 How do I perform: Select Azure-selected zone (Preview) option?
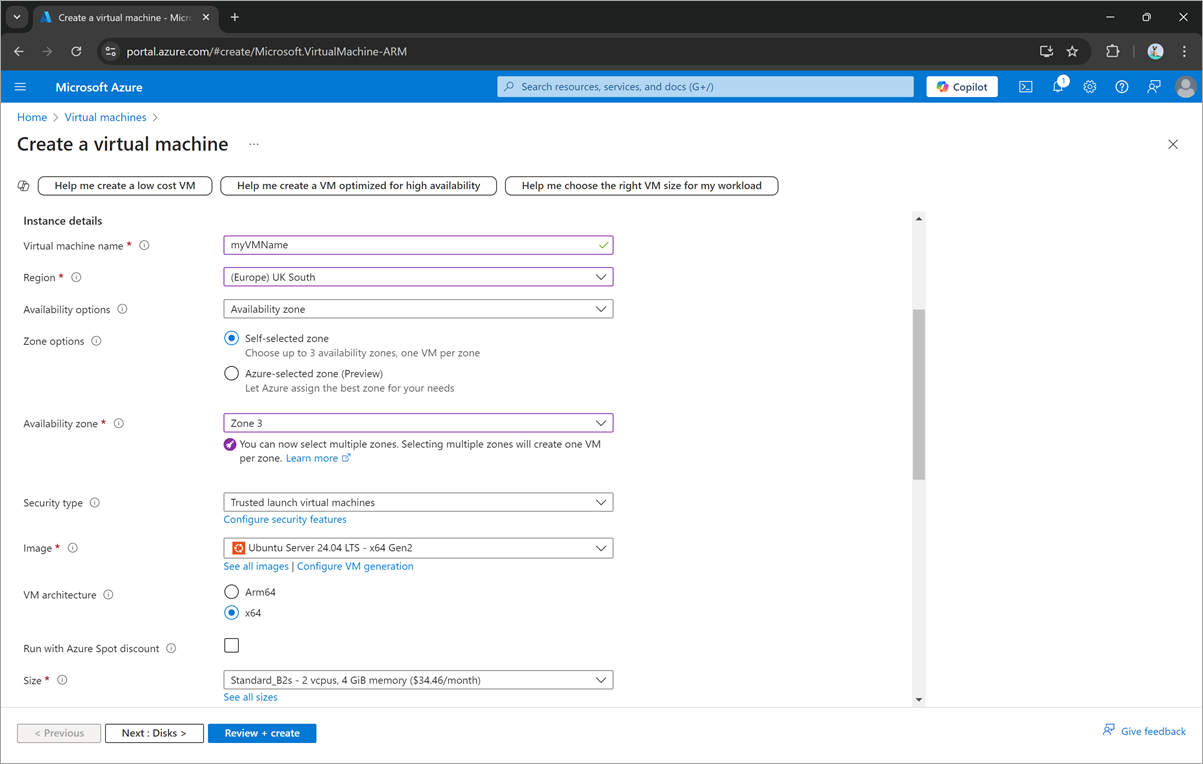232,374
